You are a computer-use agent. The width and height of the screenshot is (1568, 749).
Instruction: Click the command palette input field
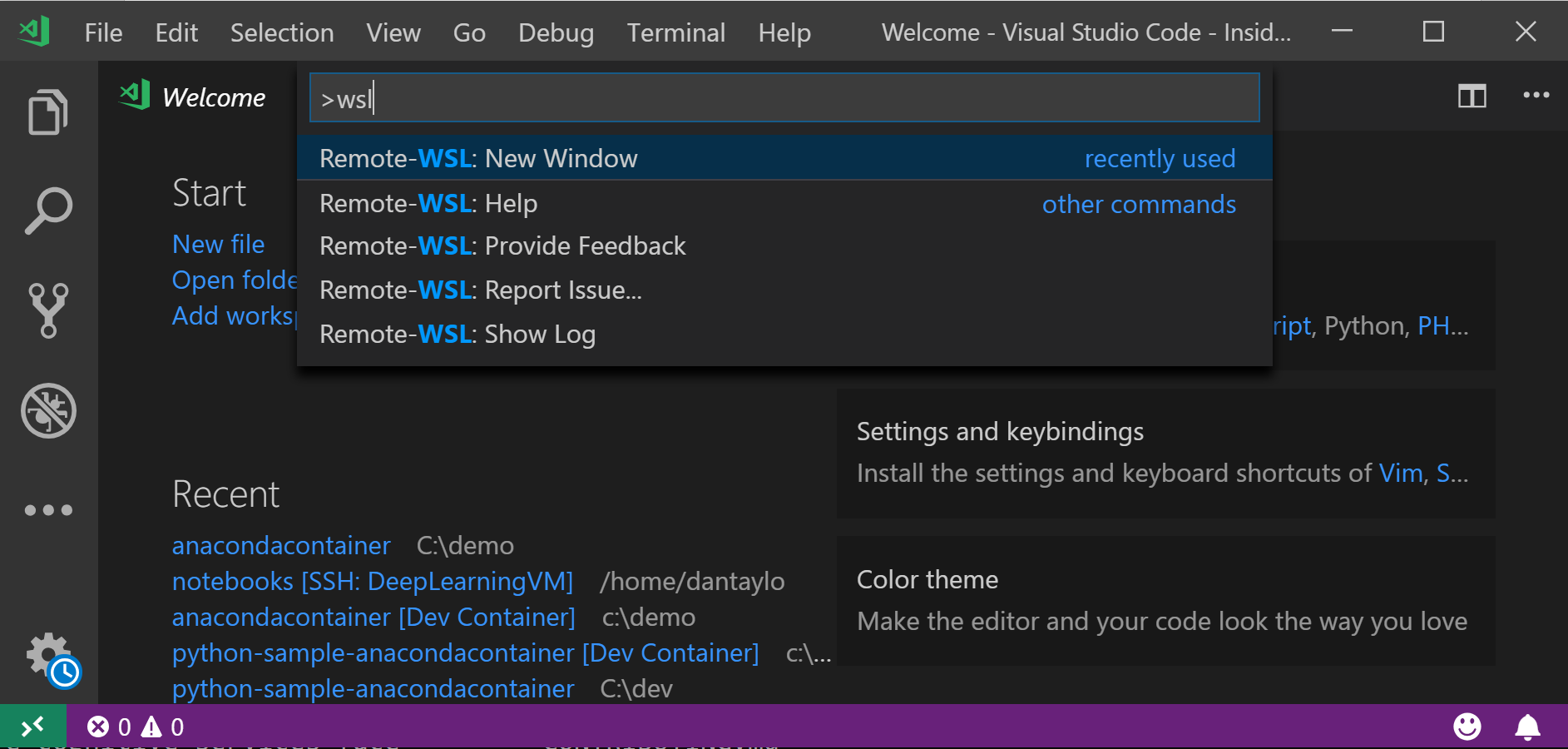click(784, 98)
